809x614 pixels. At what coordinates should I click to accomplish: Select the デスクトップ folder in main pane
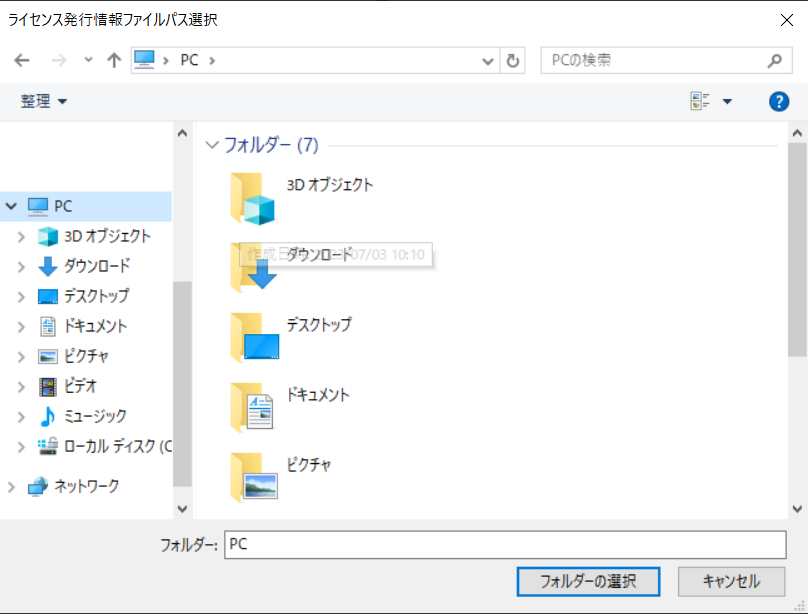(253, 336)
